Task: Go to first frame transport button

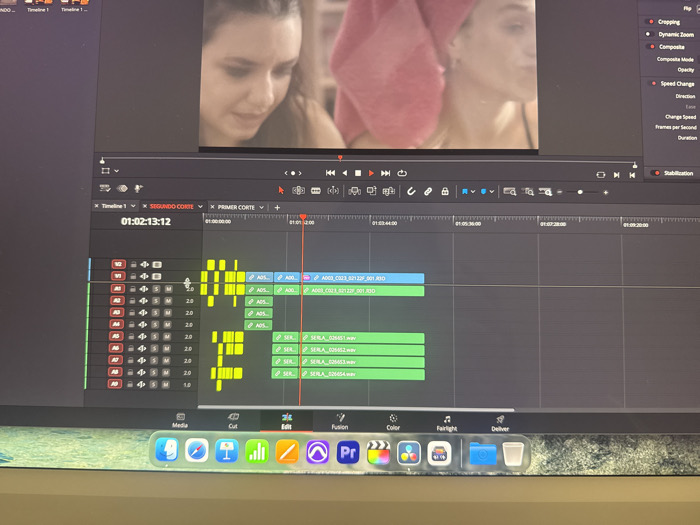Action: tap(330, 173)
